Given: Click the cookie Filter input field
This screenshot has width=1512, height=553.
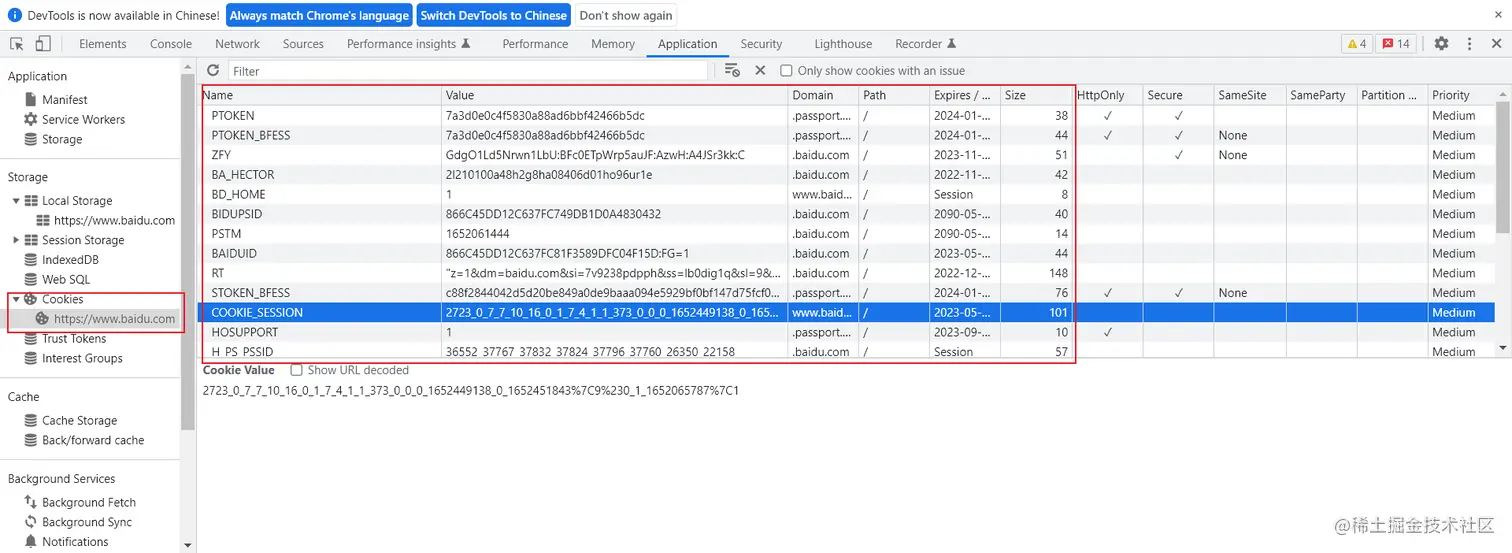Looking at the screenshot, I should pyautogui.click(x=468, y=71).
